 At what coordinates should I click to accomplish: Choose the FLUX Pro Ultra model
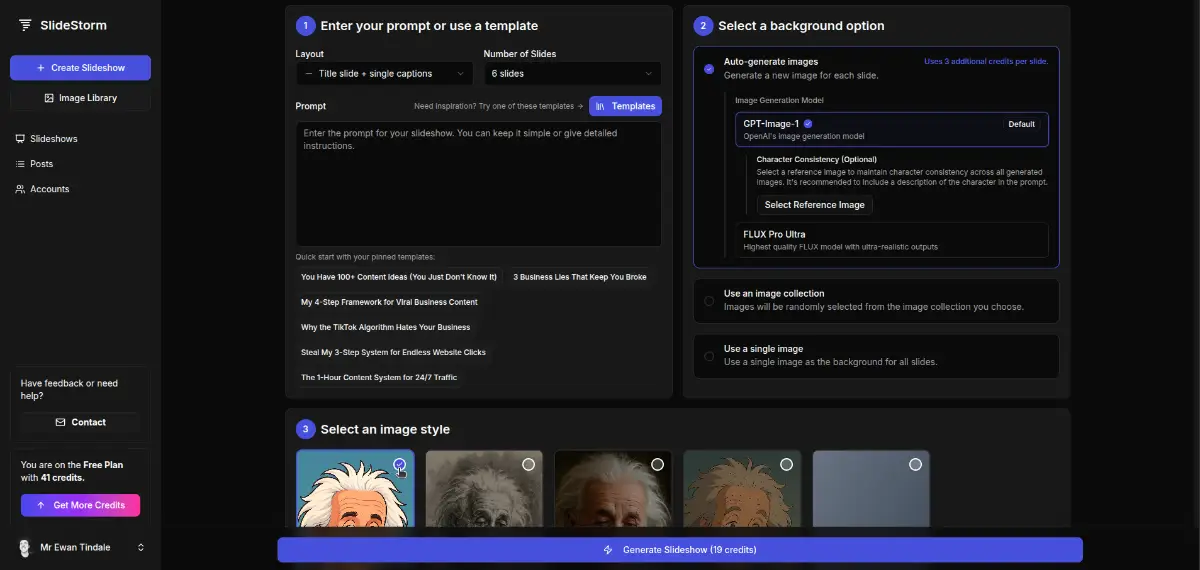tap(890, 240)
